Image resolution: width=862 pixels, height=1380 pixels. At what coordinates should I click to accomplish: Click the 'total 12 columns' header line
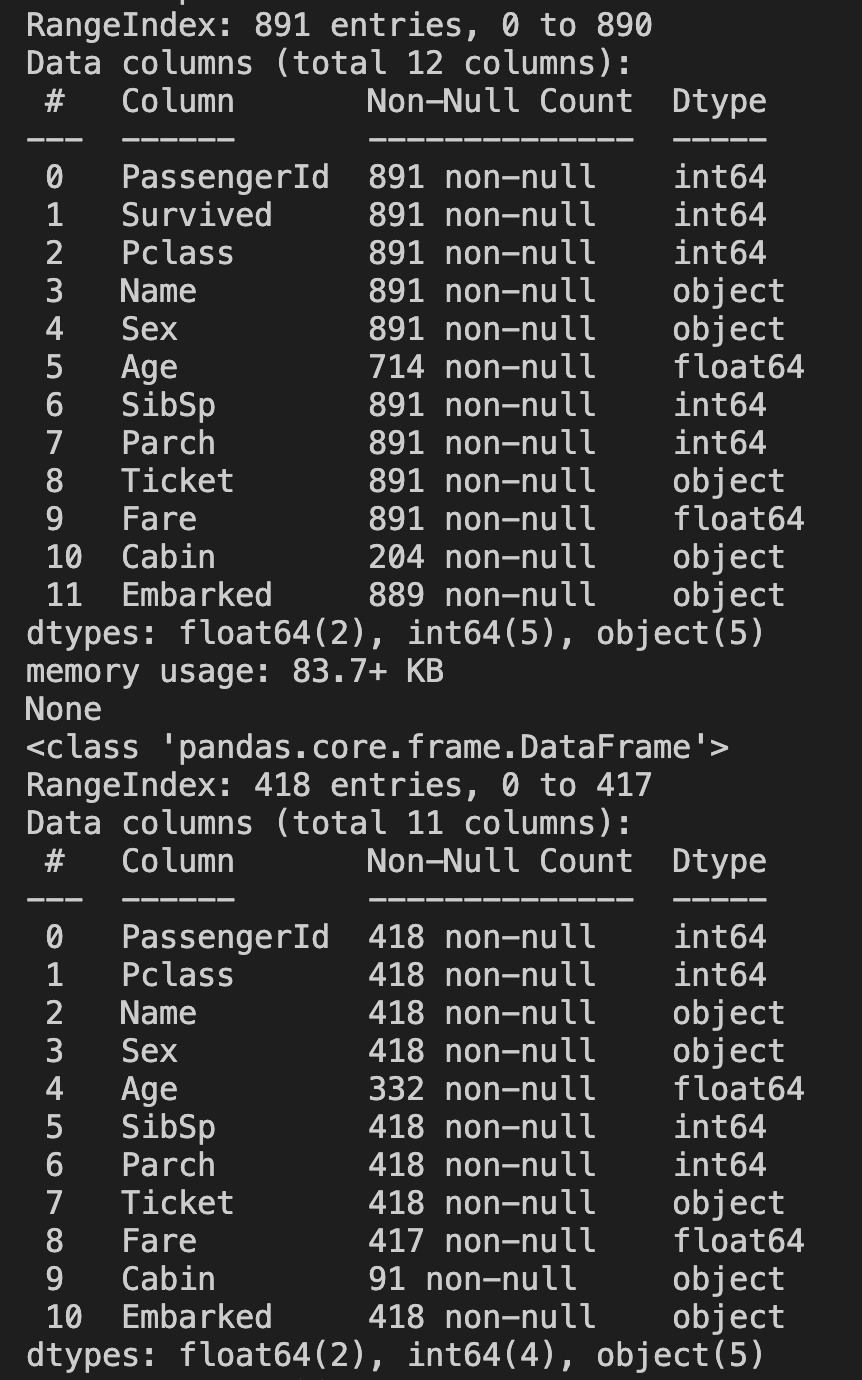(329, 63)
